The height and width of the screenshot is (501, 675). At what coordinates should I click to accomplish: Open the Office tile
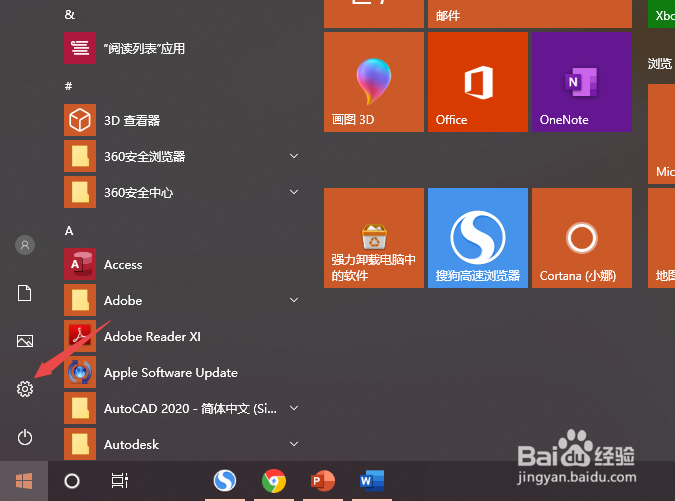coord(478,82)
